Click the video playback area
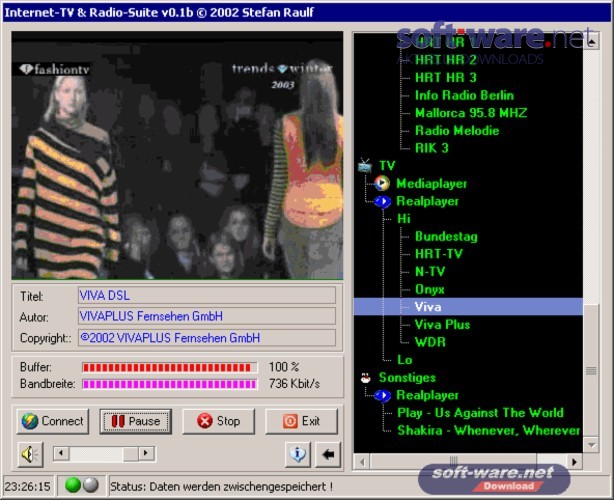 coord(177,155)
